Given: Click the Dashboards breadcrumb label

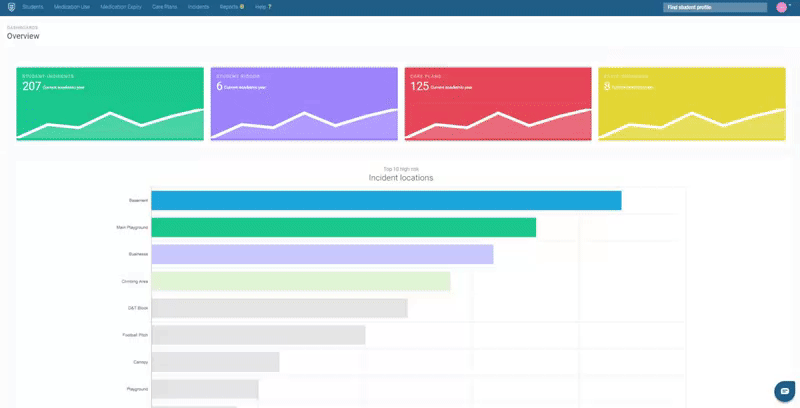Looking at the screenshot, I should [x=22, y=28].
